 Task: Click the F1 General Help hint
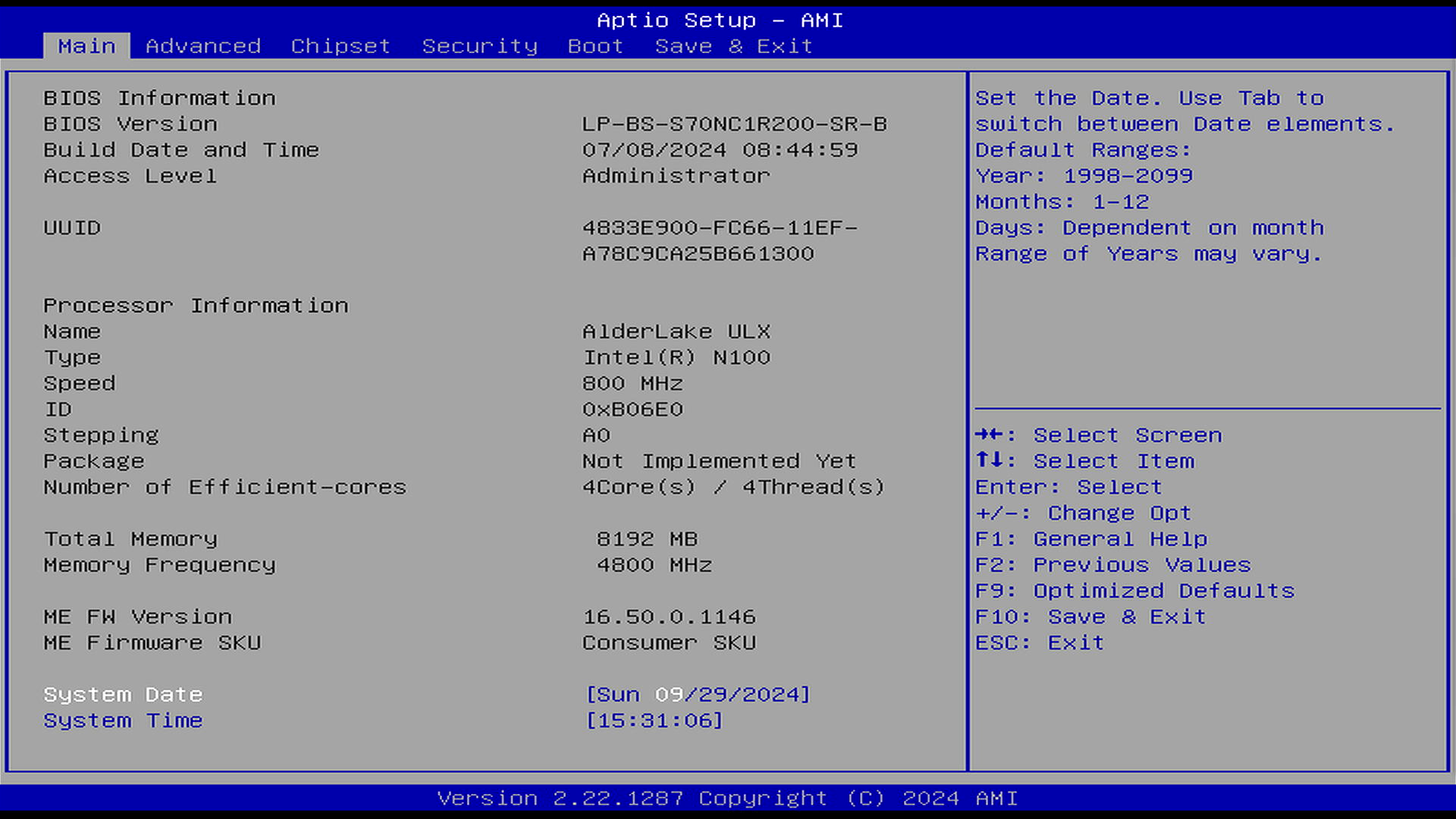(x=1091, y=539)
